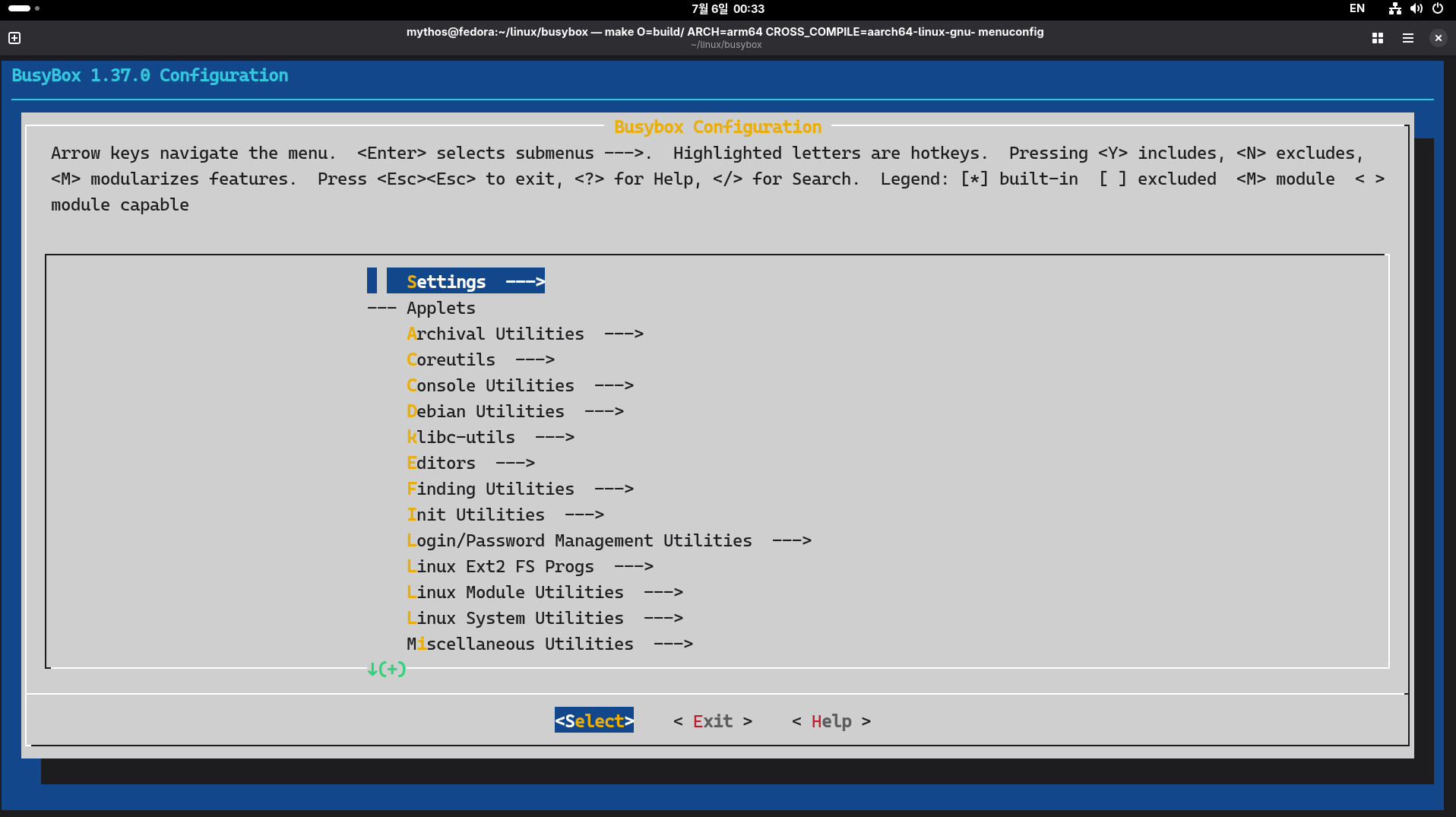1456x817 pixels.
Task: Open the Linux Ext2 FS Progs submenu
Action: [530, 566]
